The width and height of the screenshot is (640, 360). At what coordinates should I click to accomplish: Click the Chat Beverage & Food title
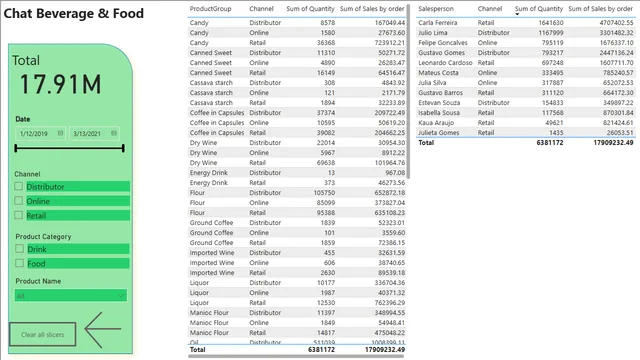74,13
